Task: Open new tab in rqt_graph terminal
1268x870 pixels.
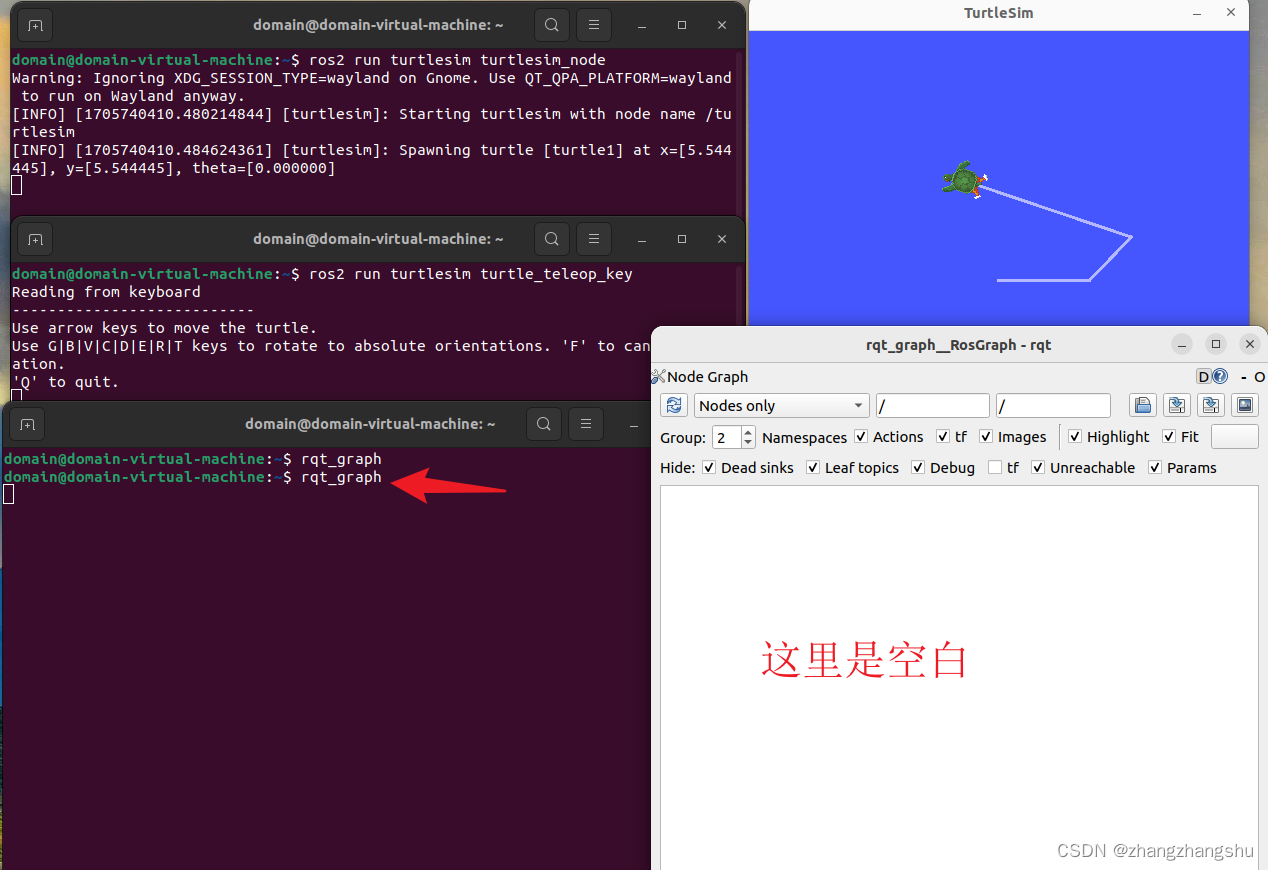Action: [27, 424]
